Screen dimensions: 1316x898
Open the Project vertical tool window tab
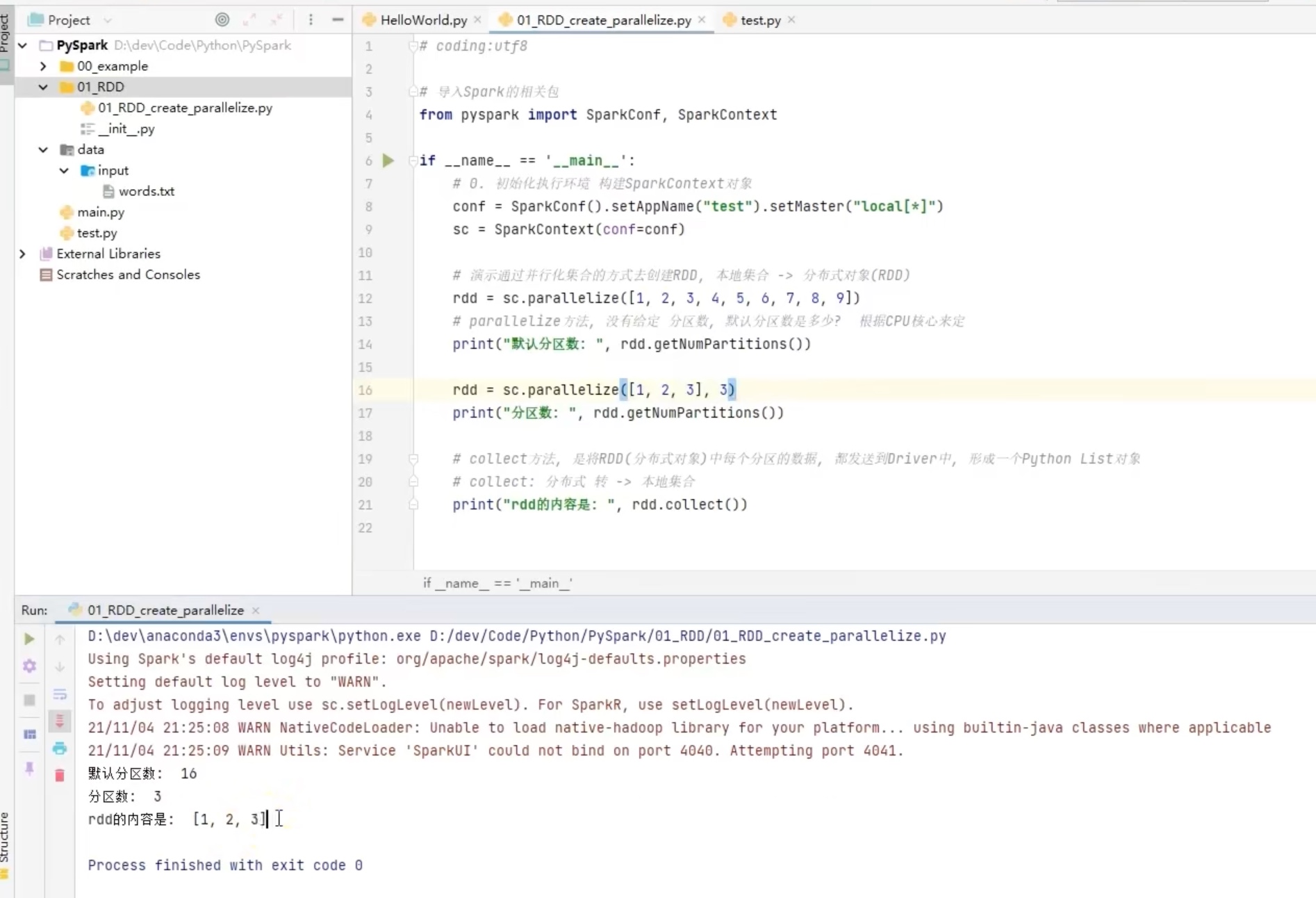click(x=6, y=42)
